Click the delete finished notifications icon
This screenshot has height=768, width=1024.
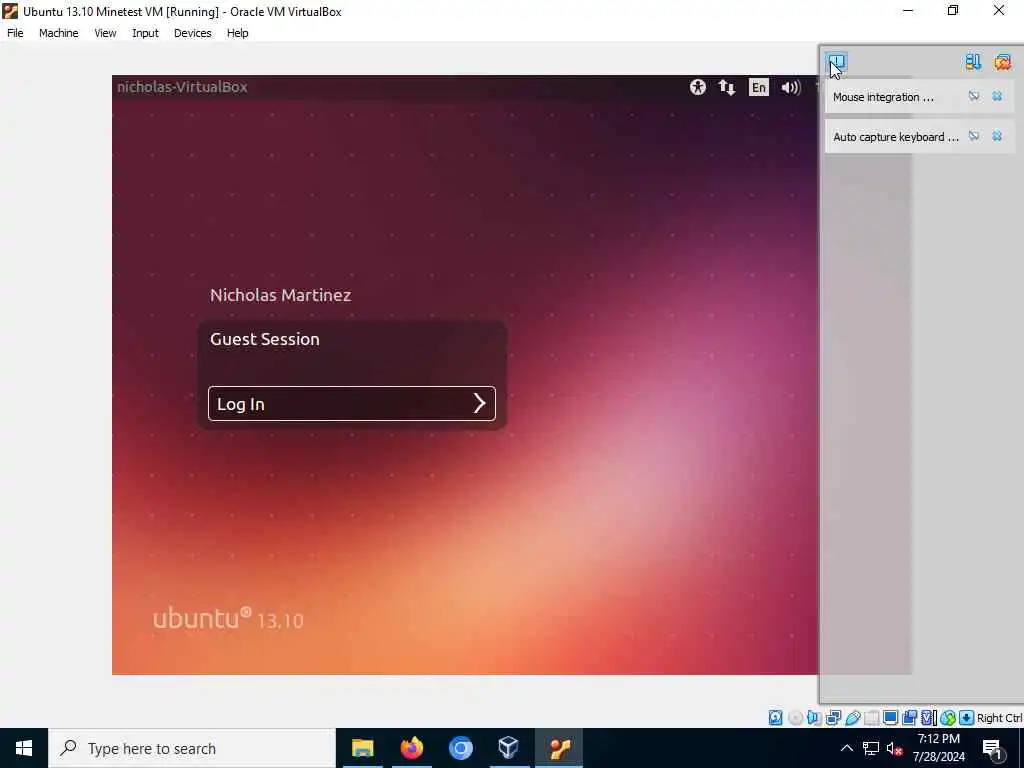pyautogui.click(x=1002, y=62)
